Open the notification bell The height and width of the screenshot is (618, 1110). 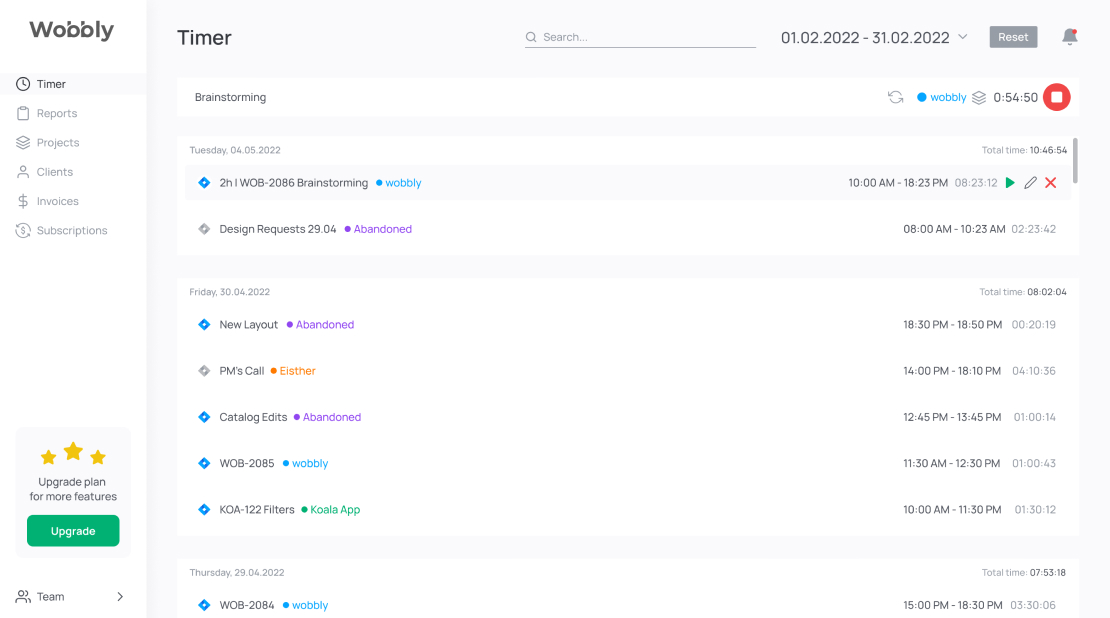[1070, 37]
